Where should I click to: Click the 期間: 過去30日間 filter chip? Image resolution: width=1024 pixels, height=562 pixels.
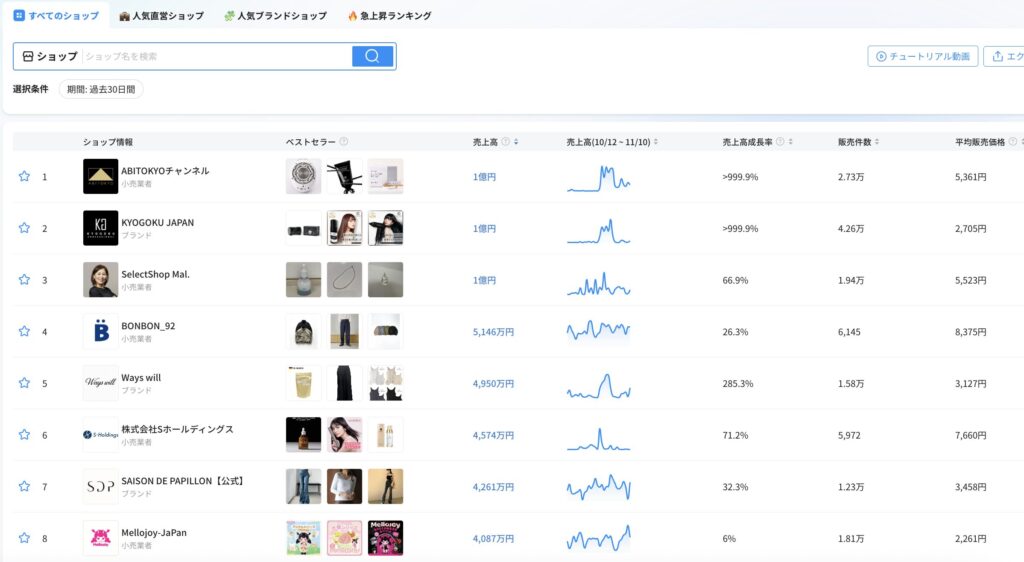[x=101, y=89]
